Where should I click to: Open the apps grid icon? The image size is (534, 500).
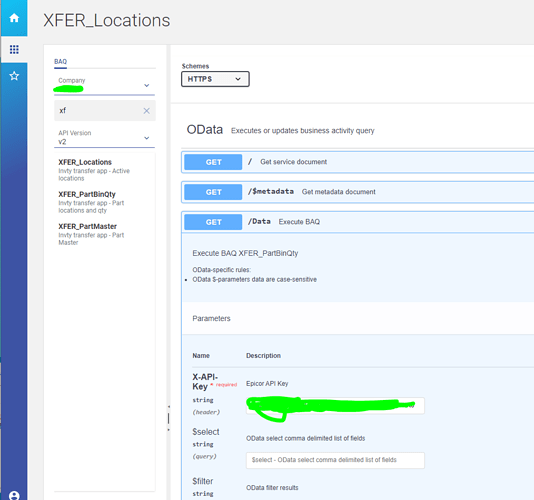[14, 50]
